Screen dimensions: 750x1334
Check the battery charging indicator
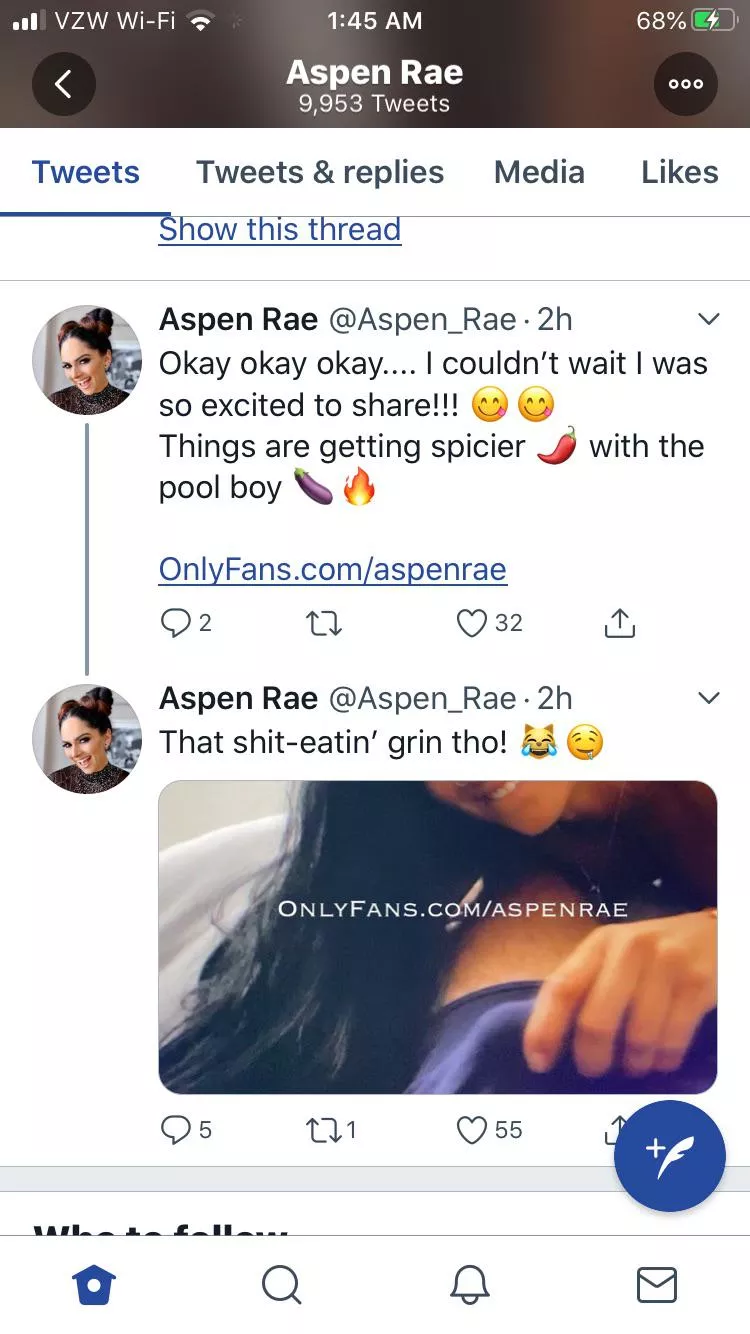point(712,20)
